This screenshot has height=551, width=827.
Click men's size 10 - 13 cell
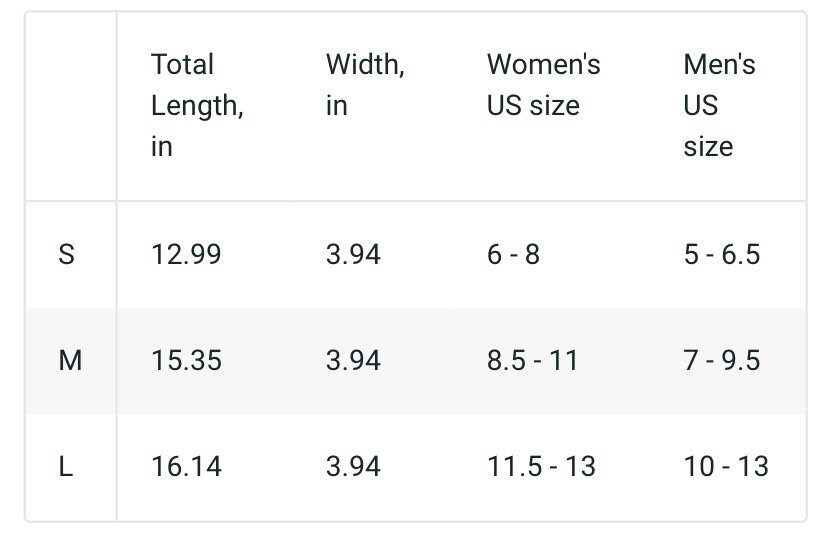(726, 467)
